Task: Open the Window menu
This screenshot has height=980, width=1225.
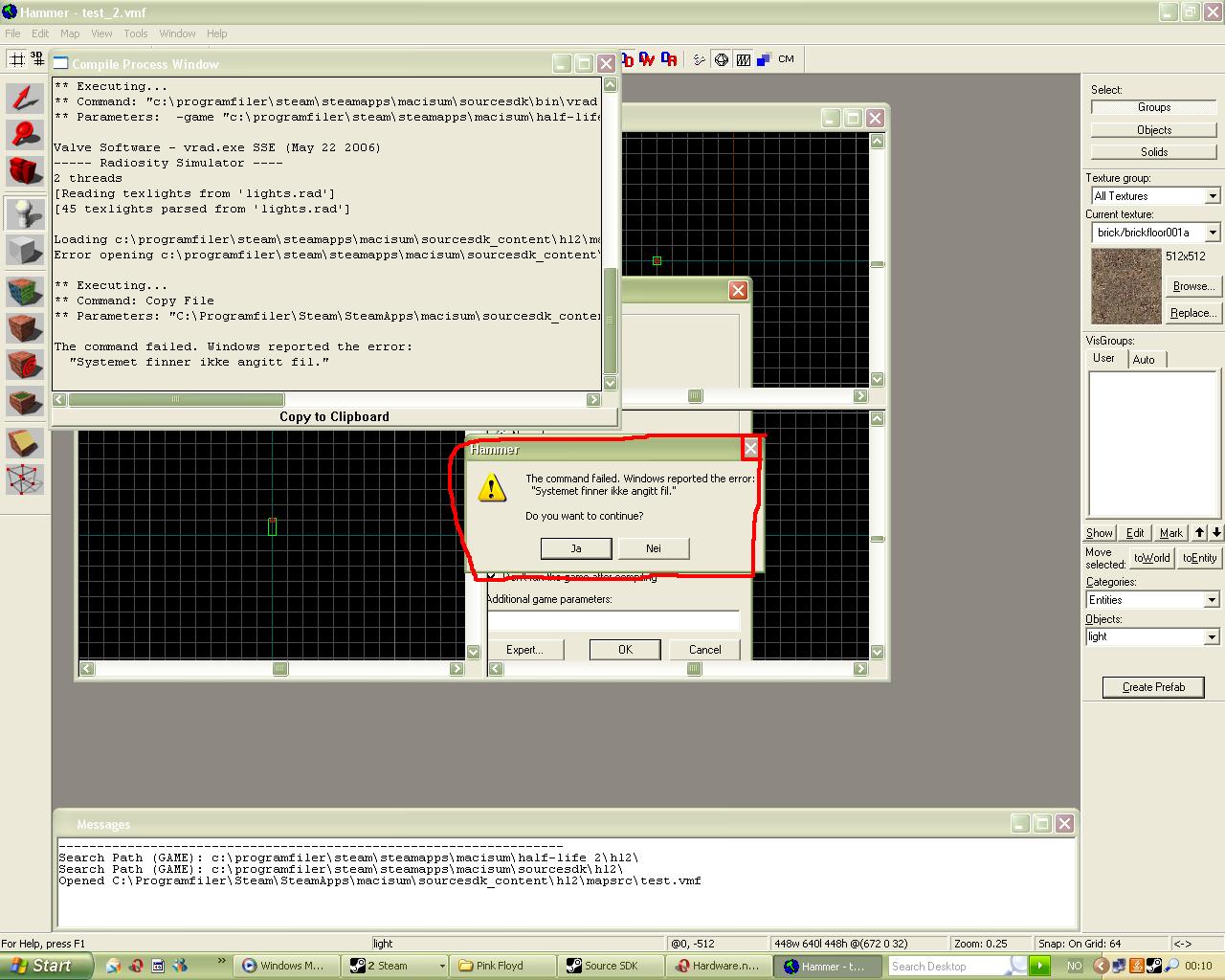Action: point(177,33)
